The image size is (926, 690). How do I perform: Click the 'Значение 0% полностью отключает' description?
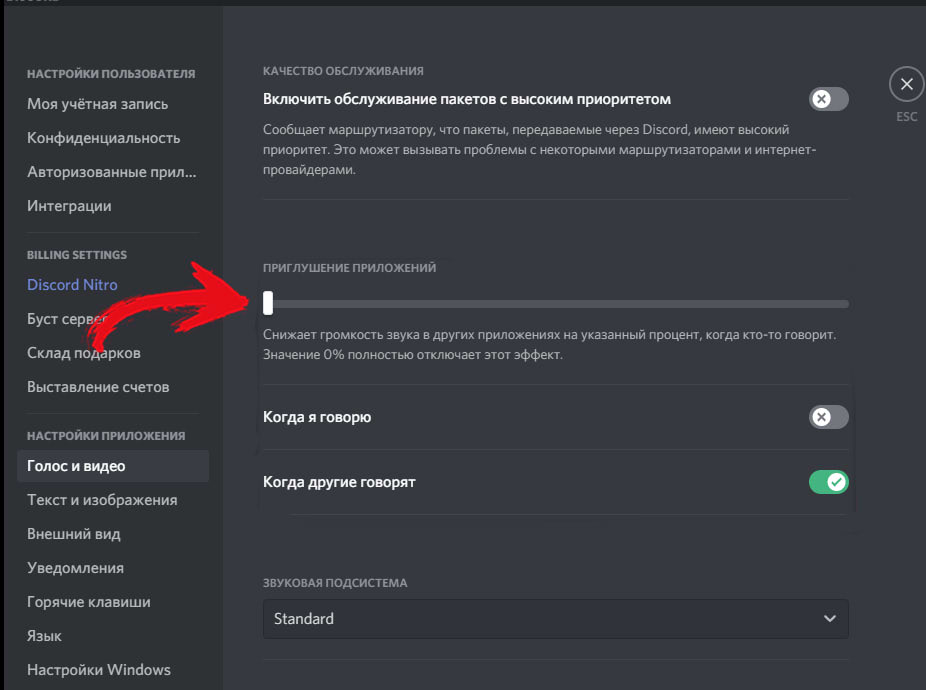(413, 354)
